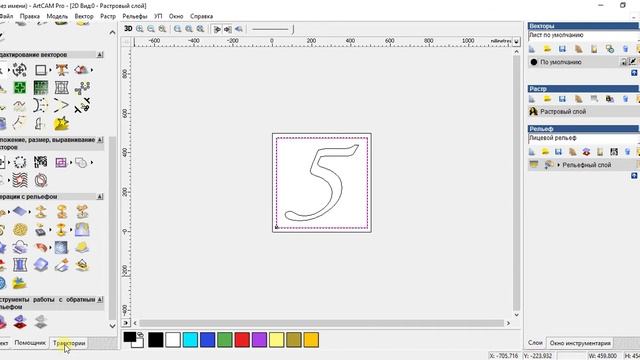
Task: Click the green cross icon in vector editing
Action: tap(20, 87)
